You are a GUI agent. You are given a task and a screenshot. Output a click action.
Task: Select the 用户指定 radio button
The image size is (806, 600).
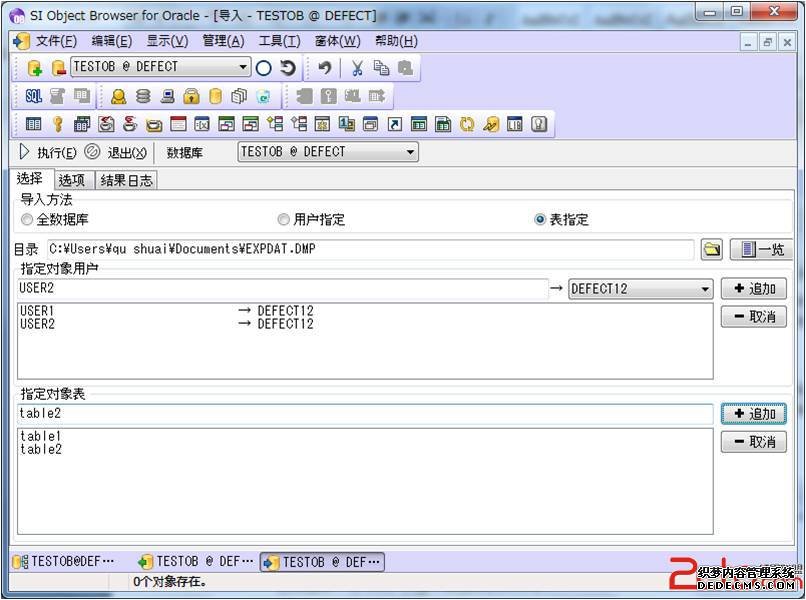pyautogui.click(x=283, y=219)
